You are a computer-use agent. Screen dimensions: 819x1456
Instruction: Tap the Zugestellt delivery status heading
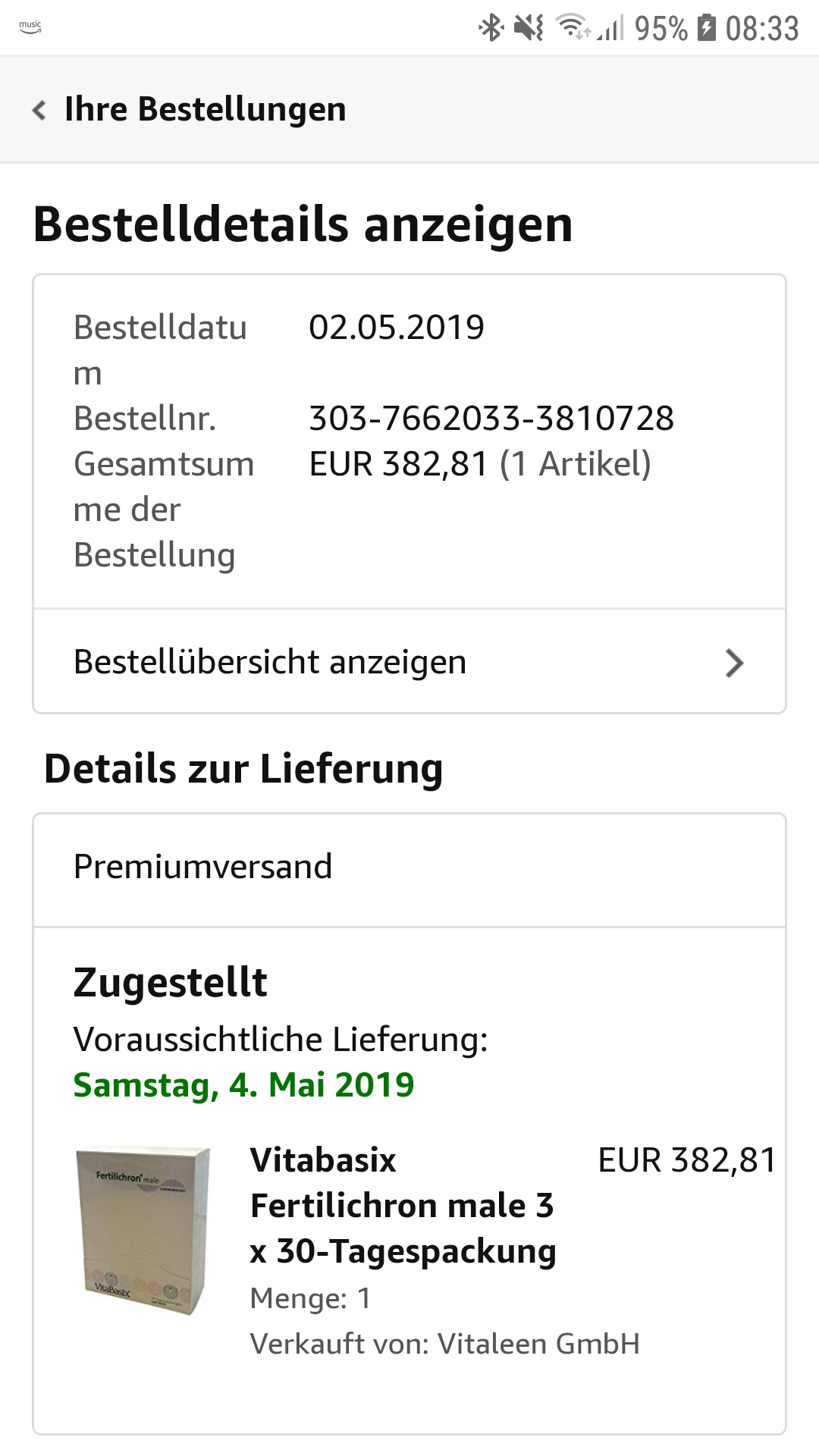pyautogui.click(x=170, y=983)
